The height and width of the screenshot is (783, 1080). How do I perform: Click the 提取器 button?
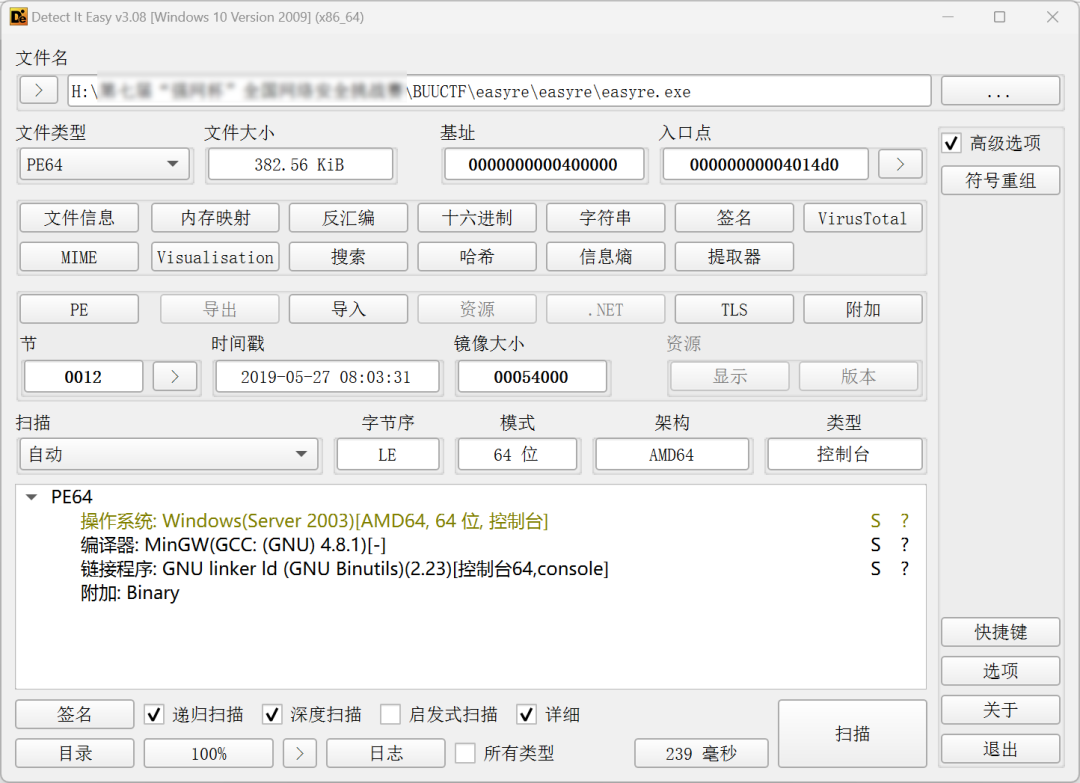coord(734,257)
